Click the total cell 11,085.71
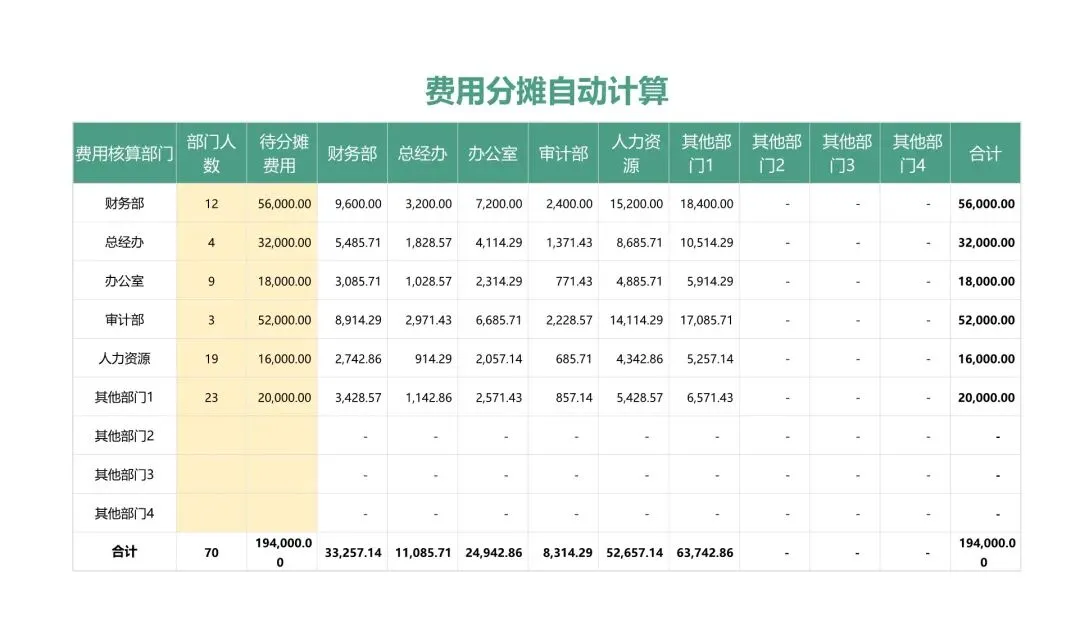This screenshot has width=1080, height=634. pyautogui.click(x=422, y=552)
